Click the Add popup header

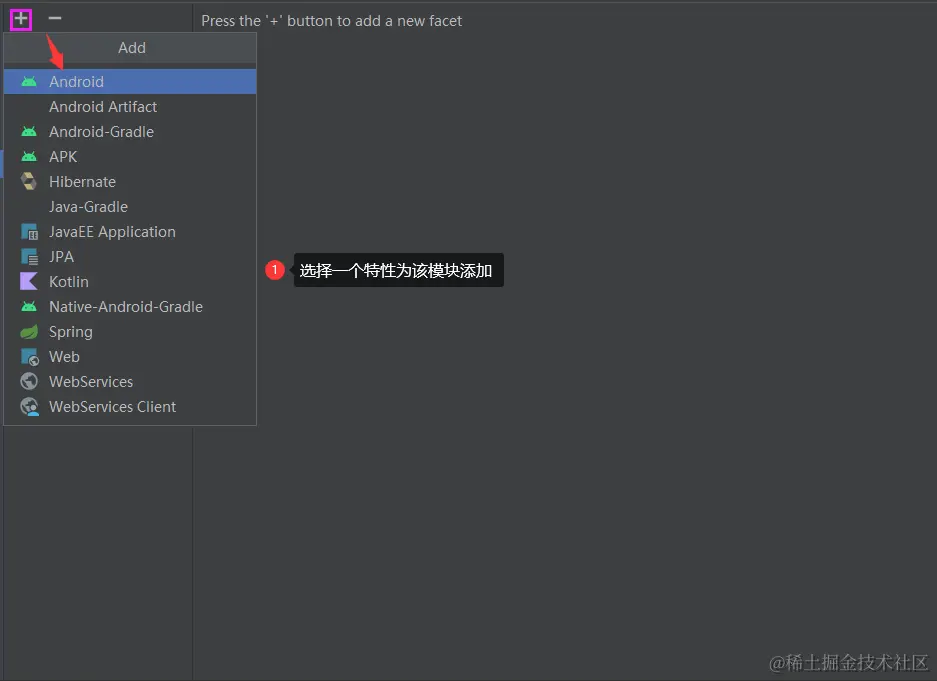(x=130, y=48)
